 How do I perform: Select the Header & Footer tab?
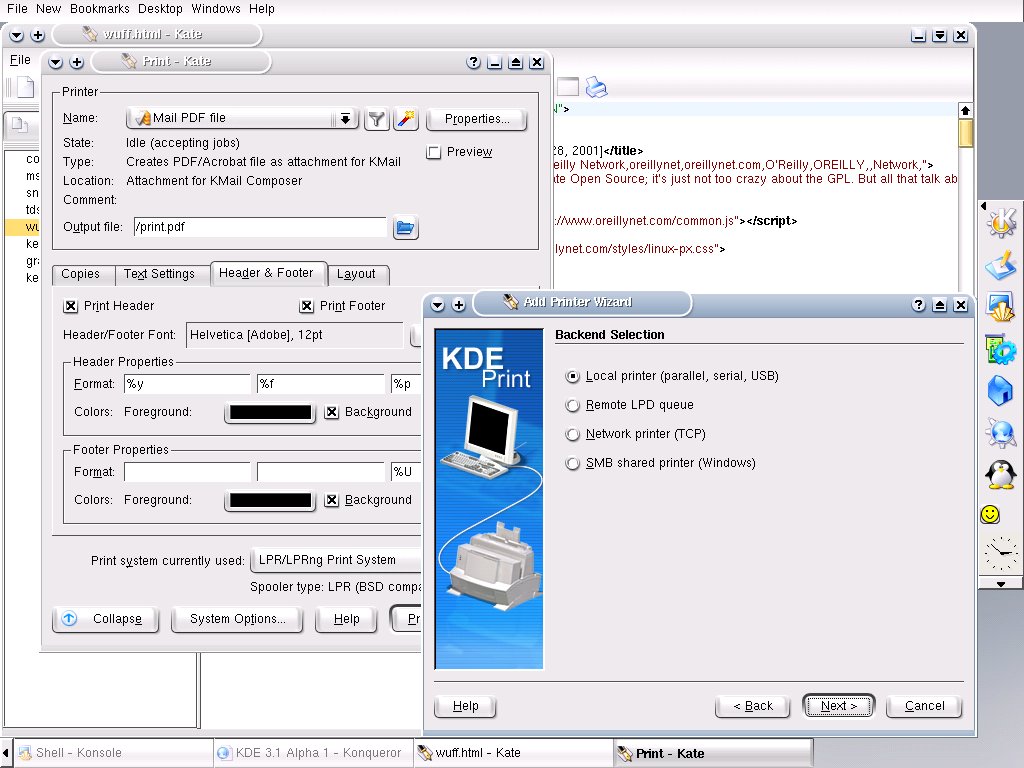tap(266, 273)
